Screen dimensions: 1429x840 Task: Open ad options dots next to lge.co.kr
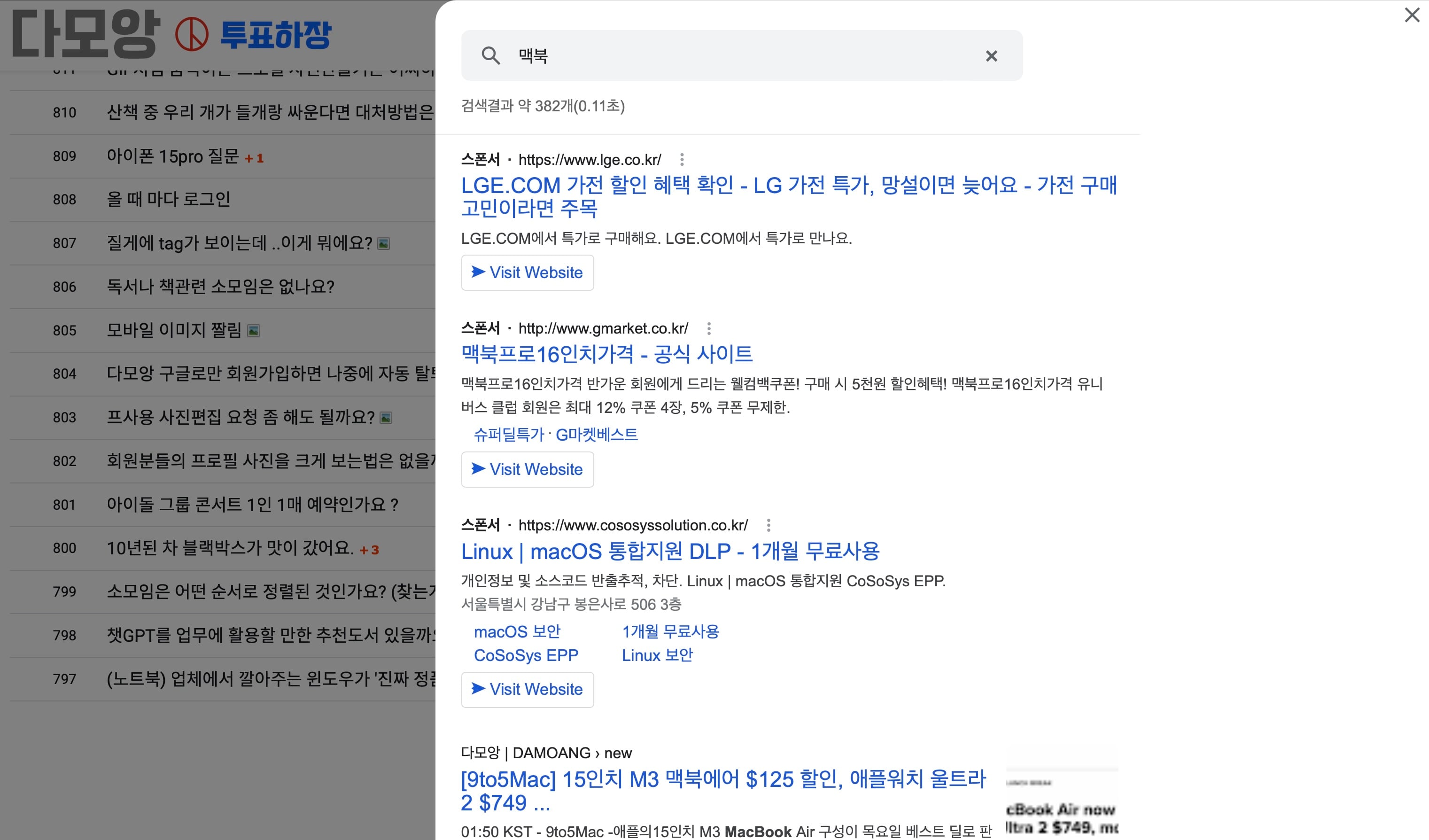[x=682, y=159]
